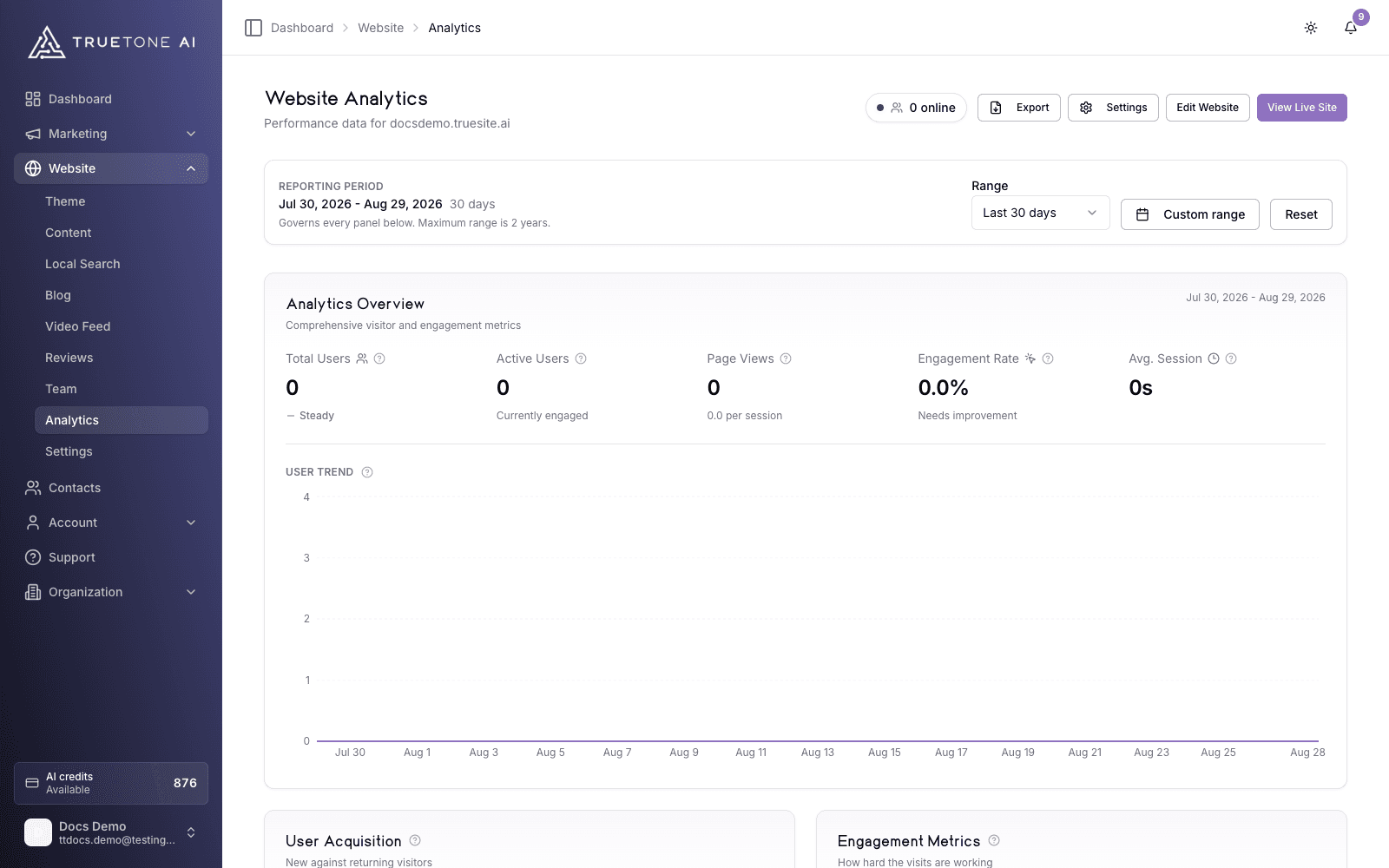This screenshot has width=1389, height=868.
Task: Open Support in the sidebar
Action: (111, 557)
